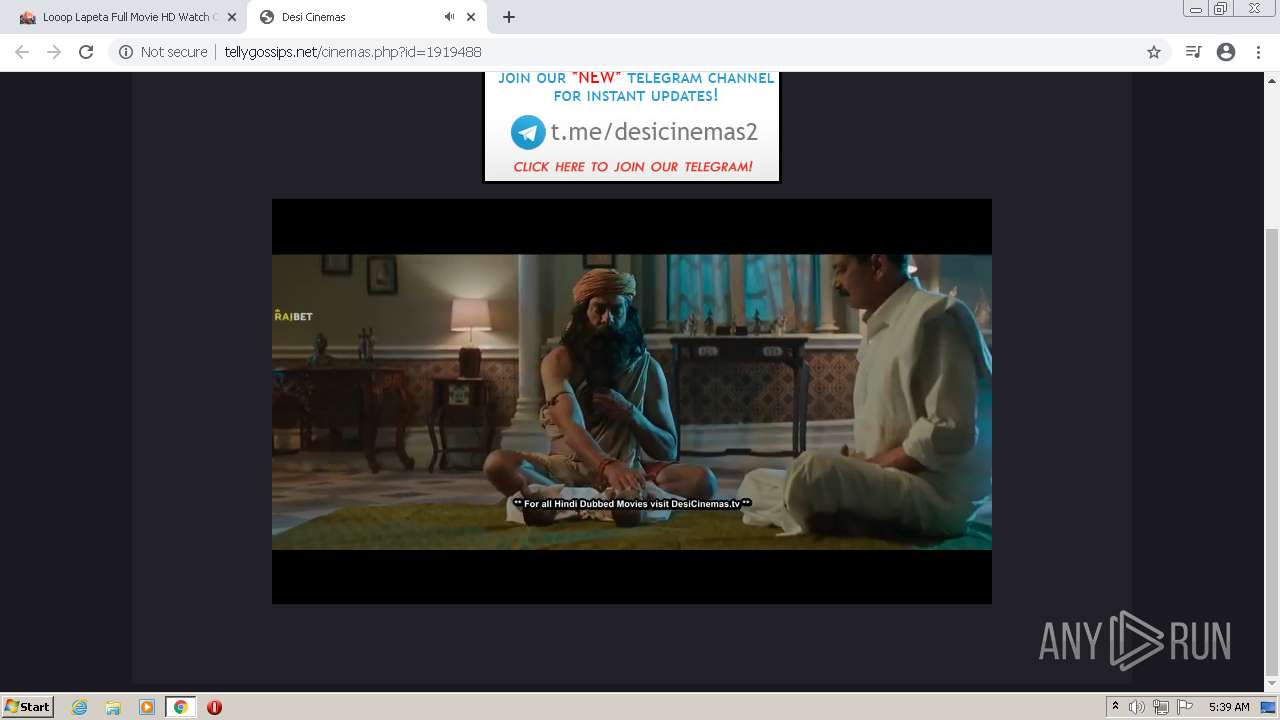Show desktop button at taskbar end
Screen dimensions: 1280x720
click(x=1269, y=707)
